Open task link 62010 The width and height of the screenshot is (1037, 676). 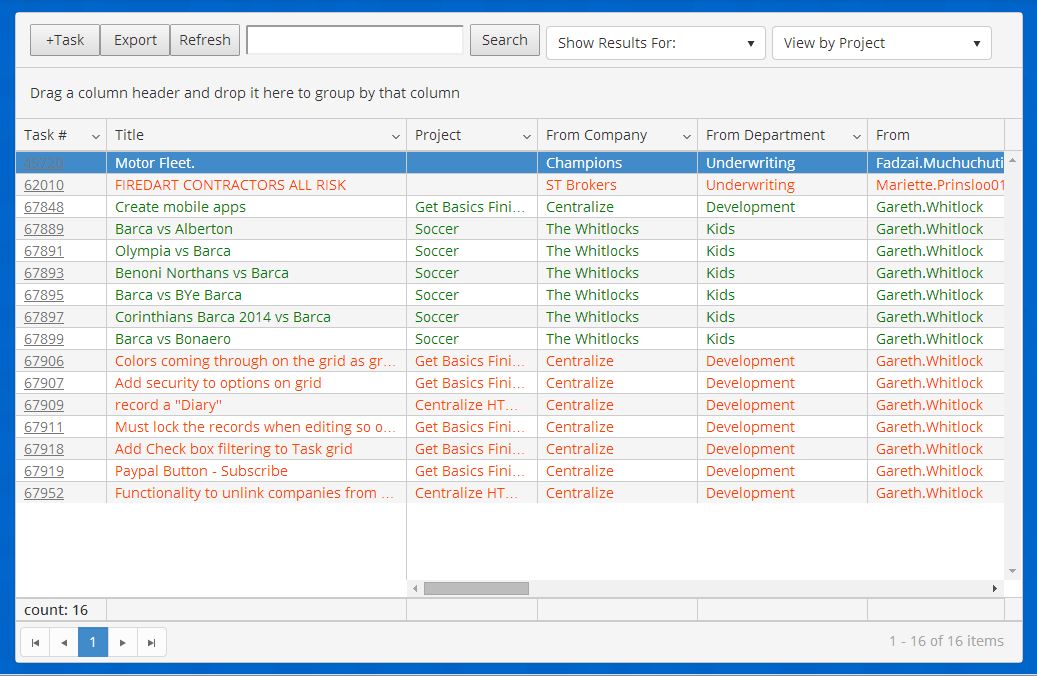pyautogui.click(x=44, y=185)
